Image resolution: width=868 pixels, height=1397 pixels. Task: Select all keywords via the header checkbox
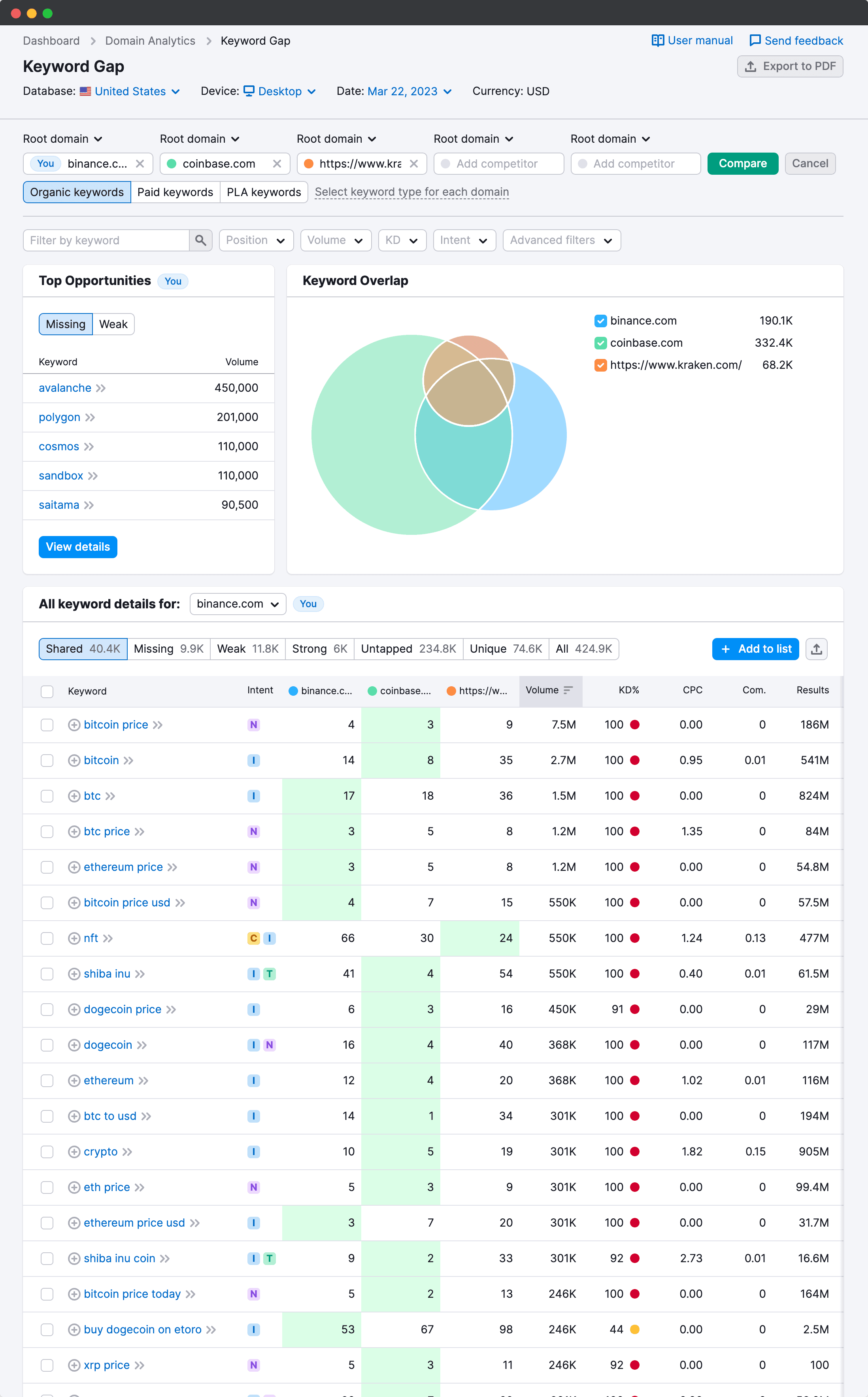[x=47, y=691]
